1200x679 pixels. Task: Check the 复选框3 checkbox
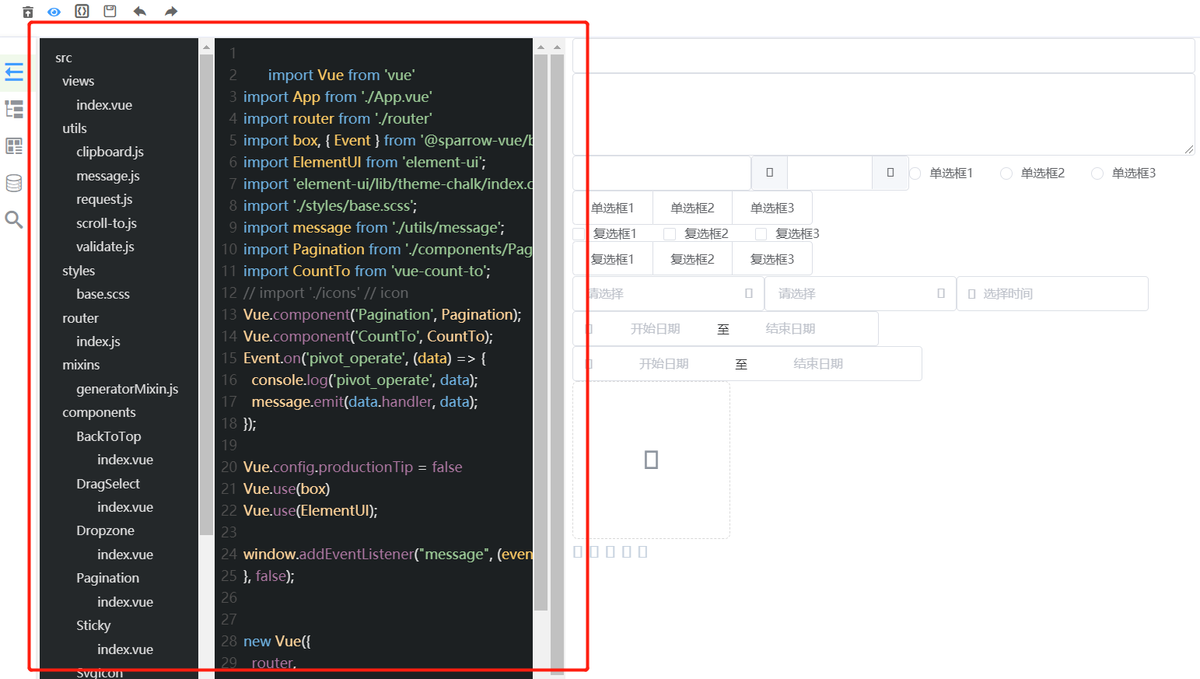pos(761,234)
